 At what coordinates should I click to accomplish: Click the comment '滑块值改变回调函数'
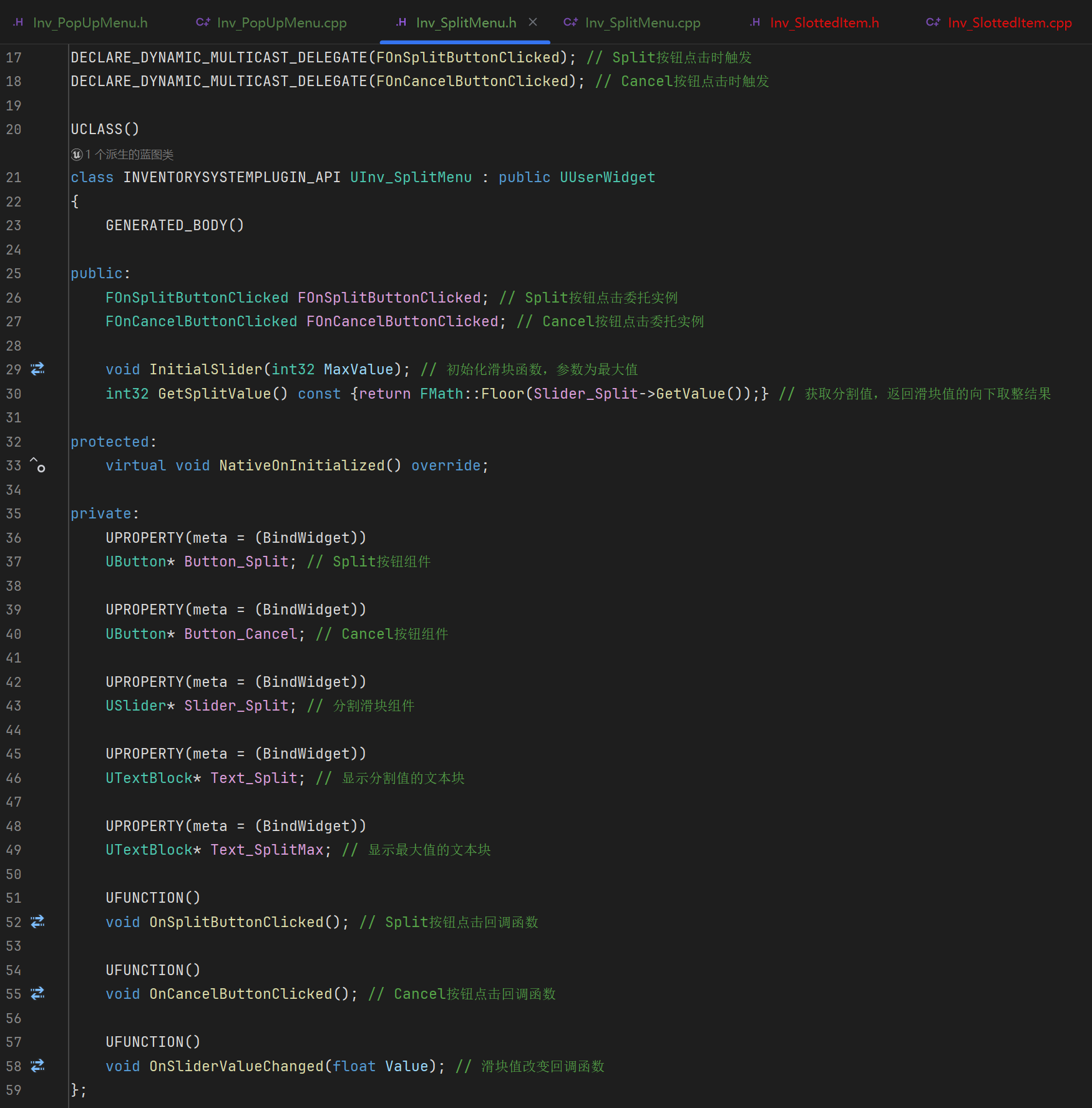(x=543, y=1066)
